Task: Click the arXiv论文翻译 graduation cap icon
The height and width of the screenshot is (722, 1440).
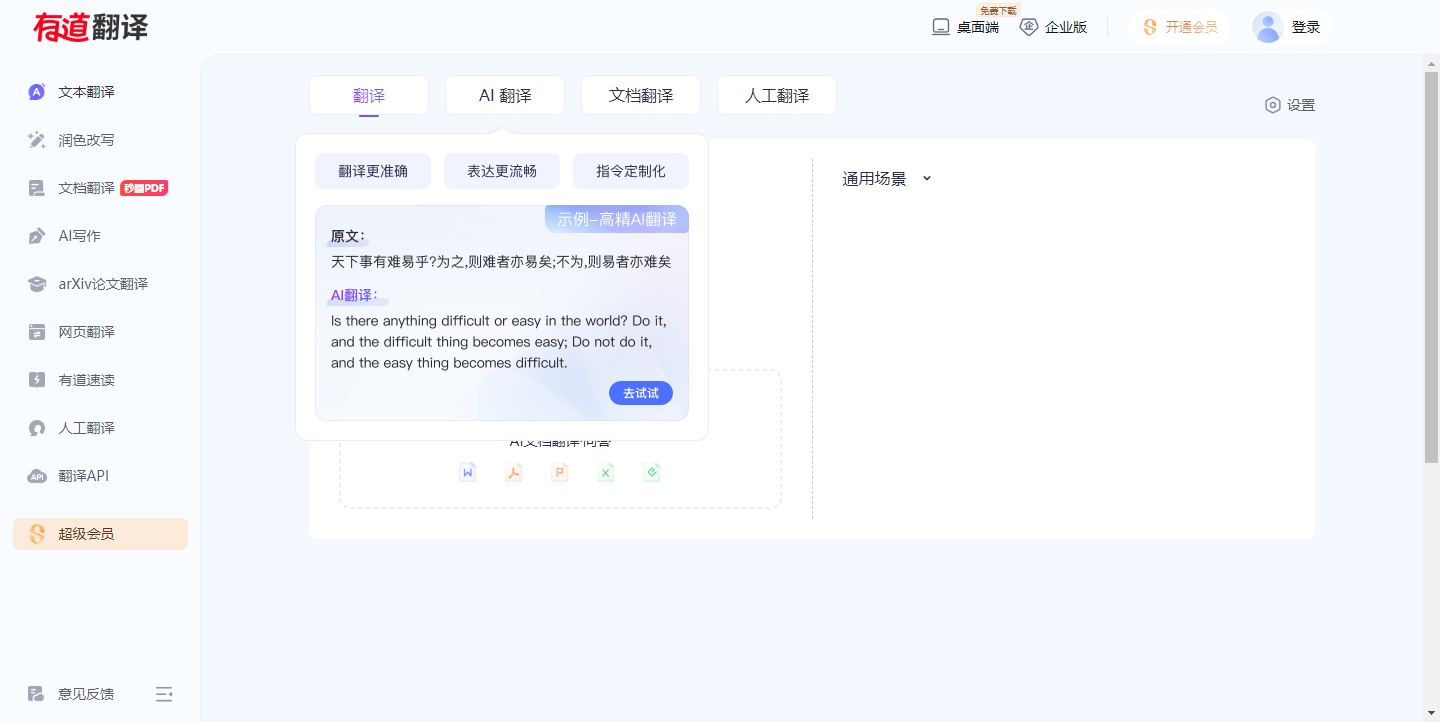Action: (x=37, y=284)
